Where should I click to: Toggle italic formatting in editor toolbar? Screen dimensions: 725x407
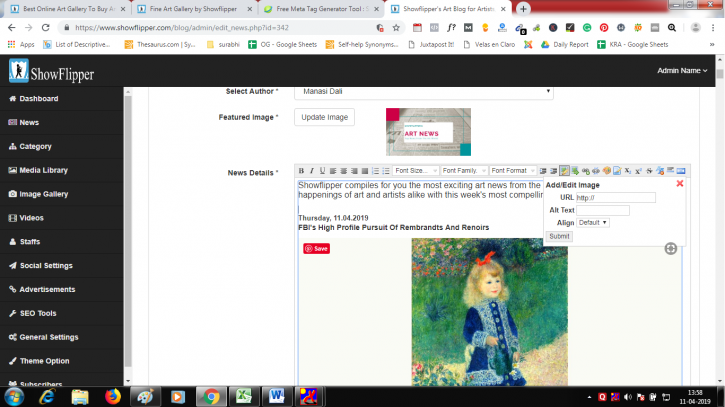(312, 171)
